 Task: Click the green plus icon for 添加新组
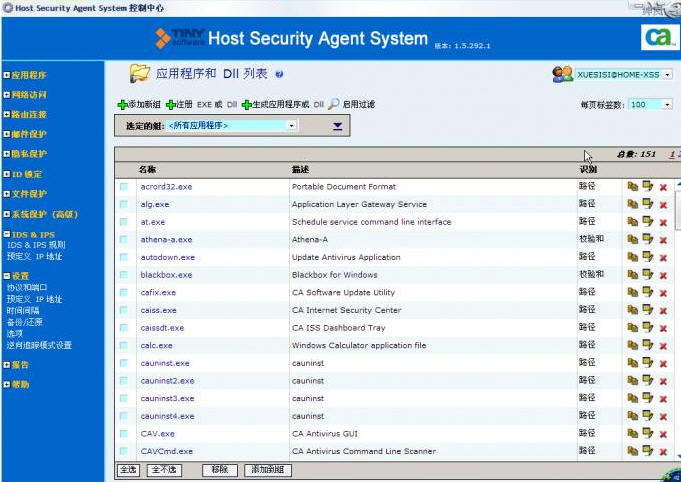122,105
